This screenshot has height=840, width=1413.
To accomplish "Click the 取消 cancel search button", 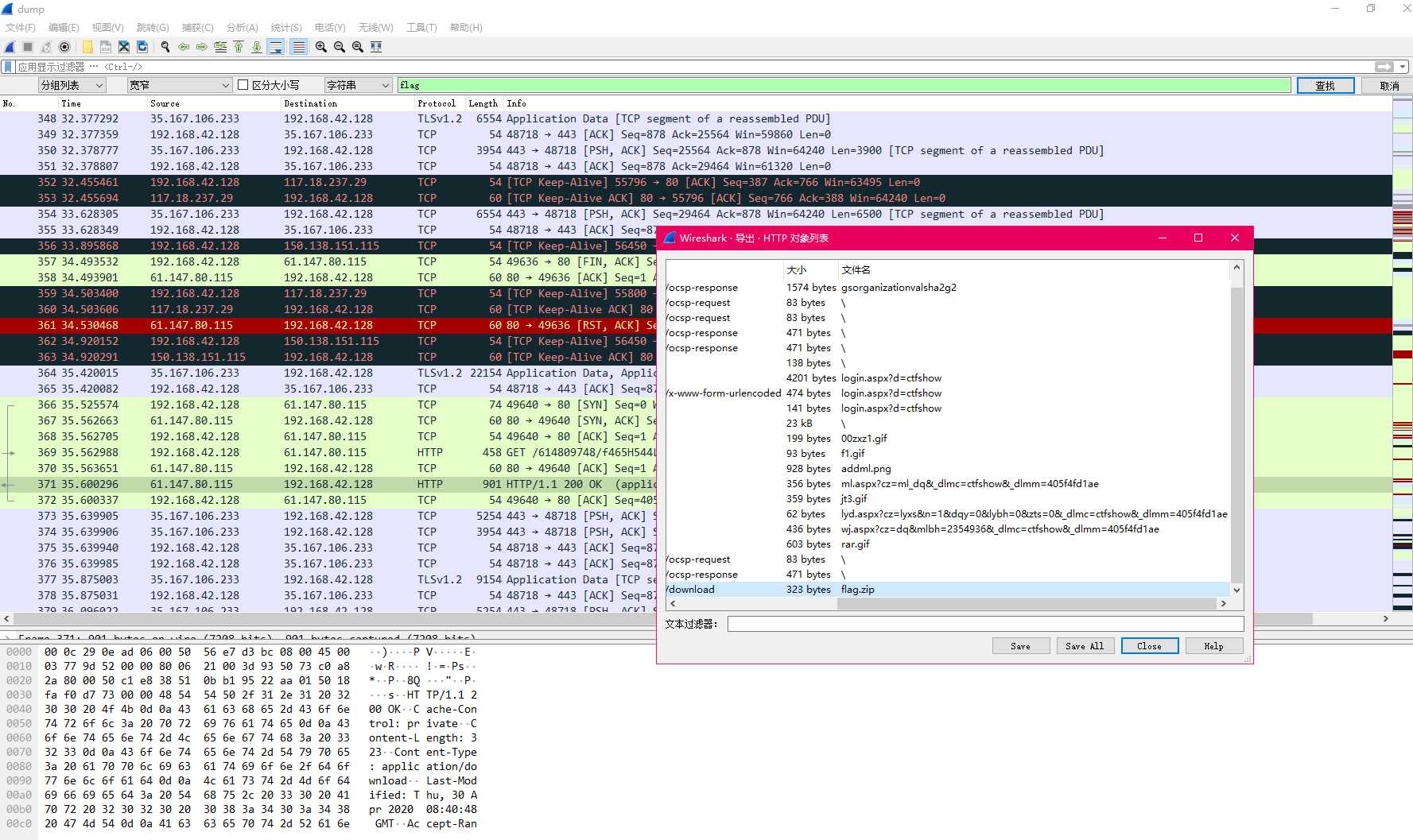I will pyautogui.click(x=1389, y=86).
